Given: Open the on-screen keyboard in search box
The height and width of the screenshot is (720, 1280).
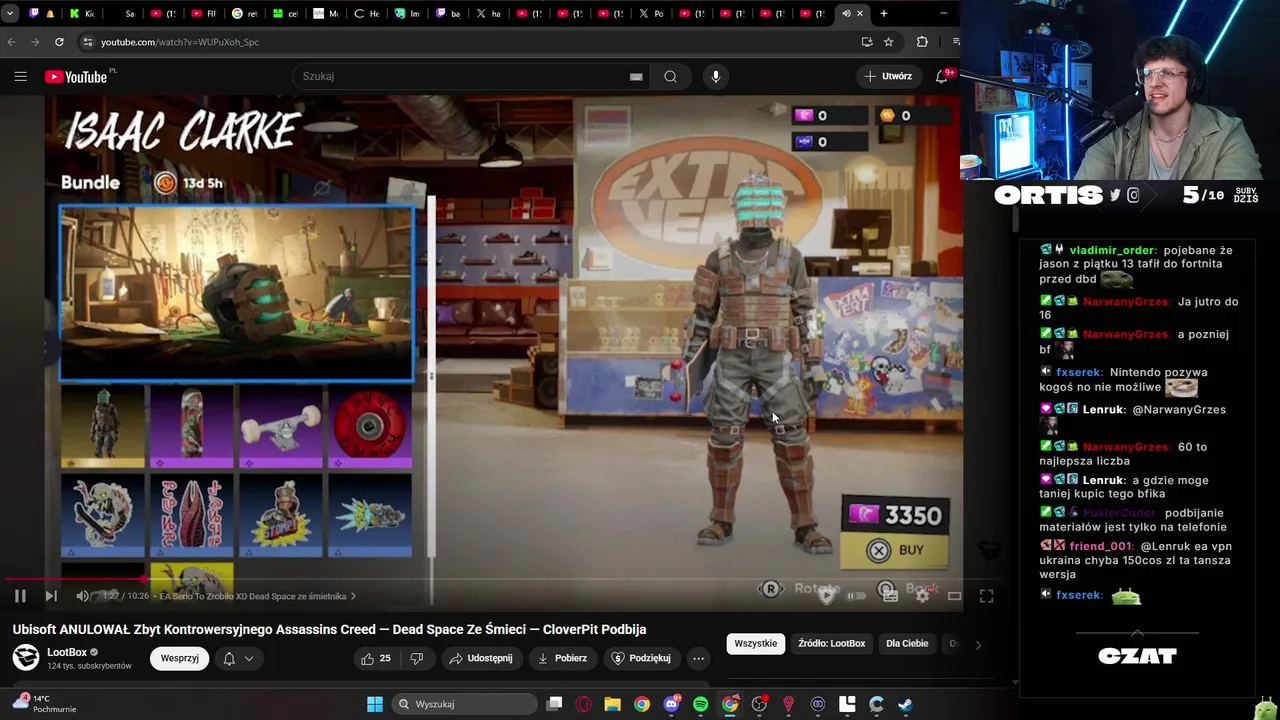Looking at the screenshot, I should click(x=636, y=76).
